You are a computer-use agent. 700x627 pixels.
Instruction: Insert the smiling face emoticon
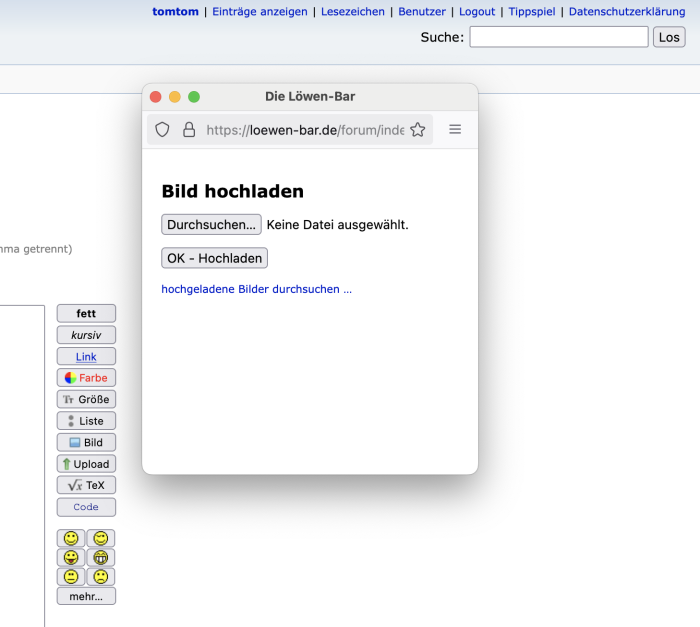(x=71, y=538)
